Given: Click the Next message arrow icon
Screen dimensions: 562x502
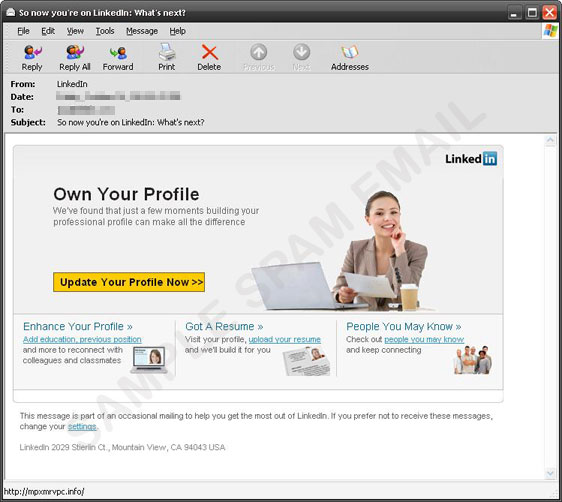Looking at the screenshot, I should click(x=301, y=52).
